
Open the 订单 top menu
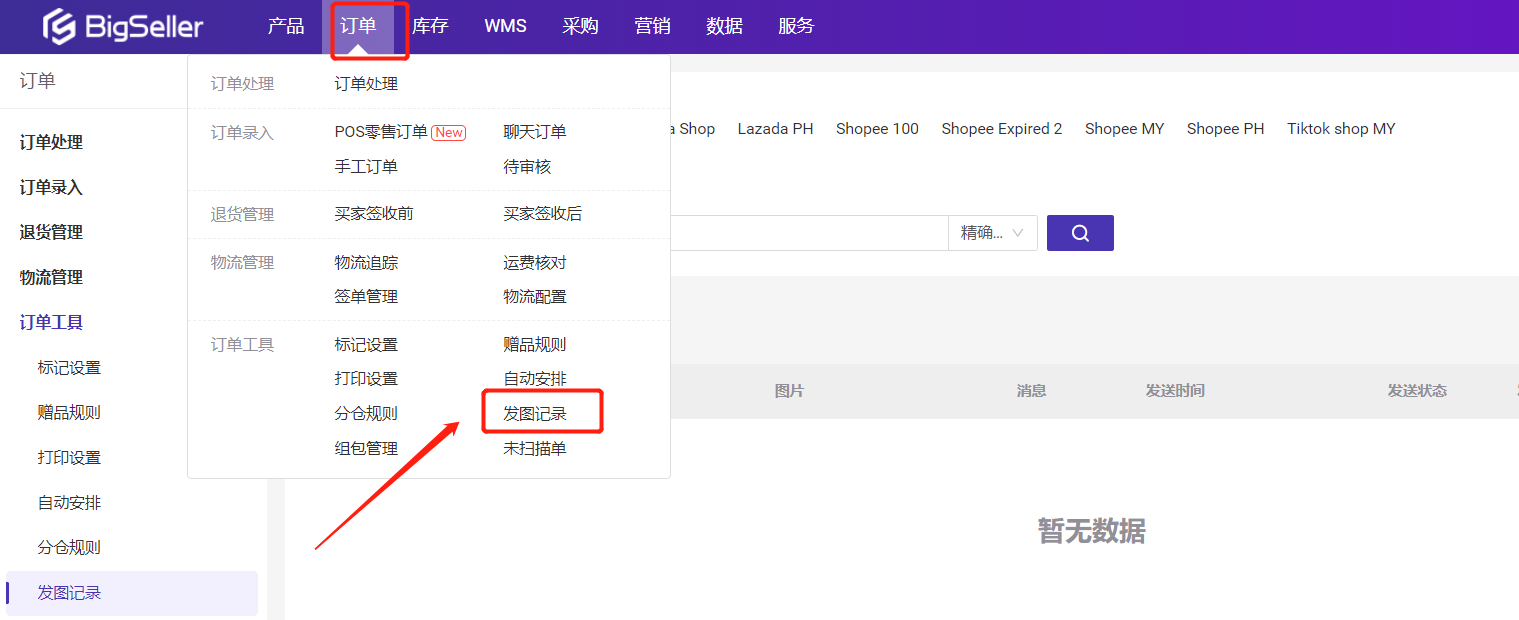pos(358,27)
